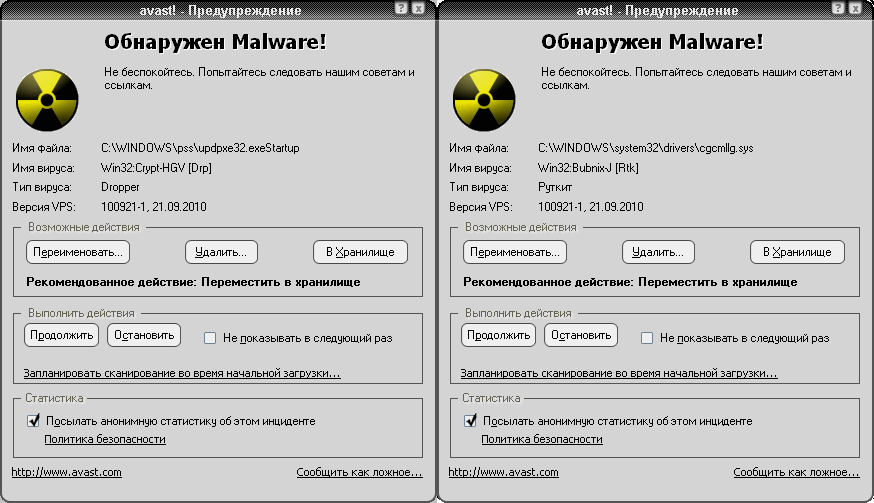The width and height of the screenshot is (874, 503).
Task: Click 'Обнаружен Malware!' heading in right dialog
Action: [x=652, y=42]
